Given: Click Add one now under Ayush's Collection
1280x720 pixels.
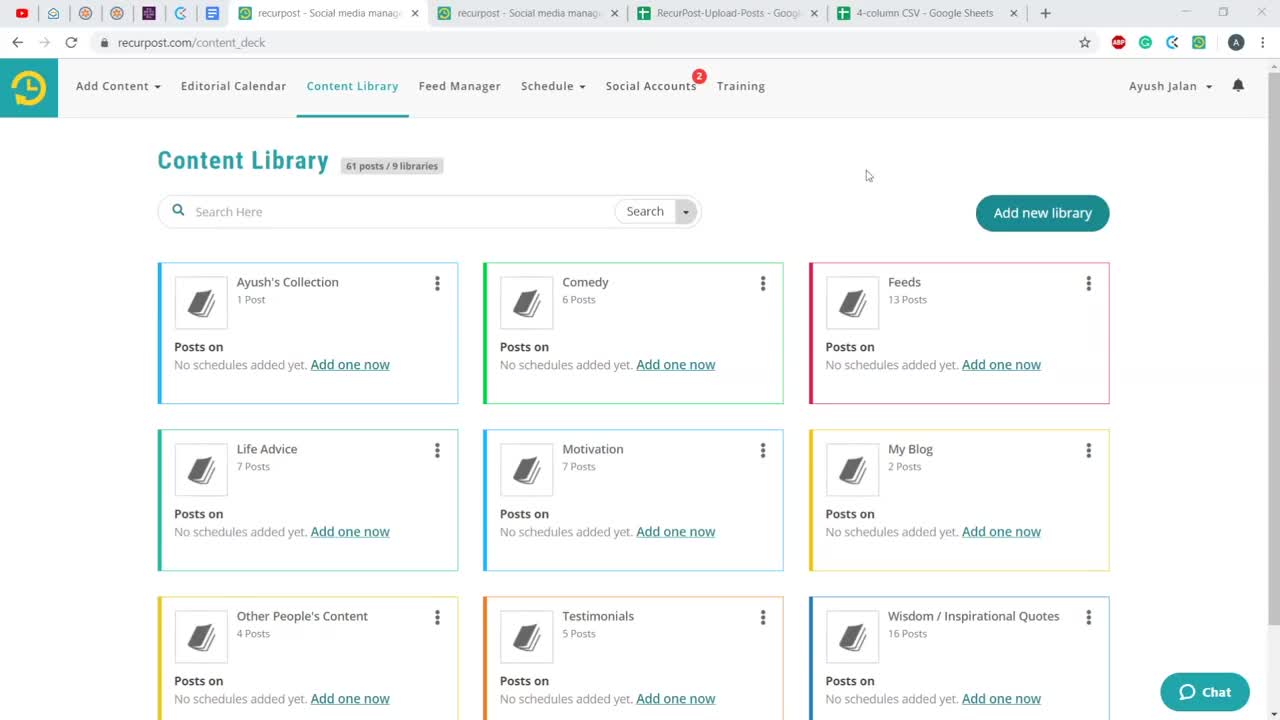Looking at the screenshot, I should coord(350,365).
